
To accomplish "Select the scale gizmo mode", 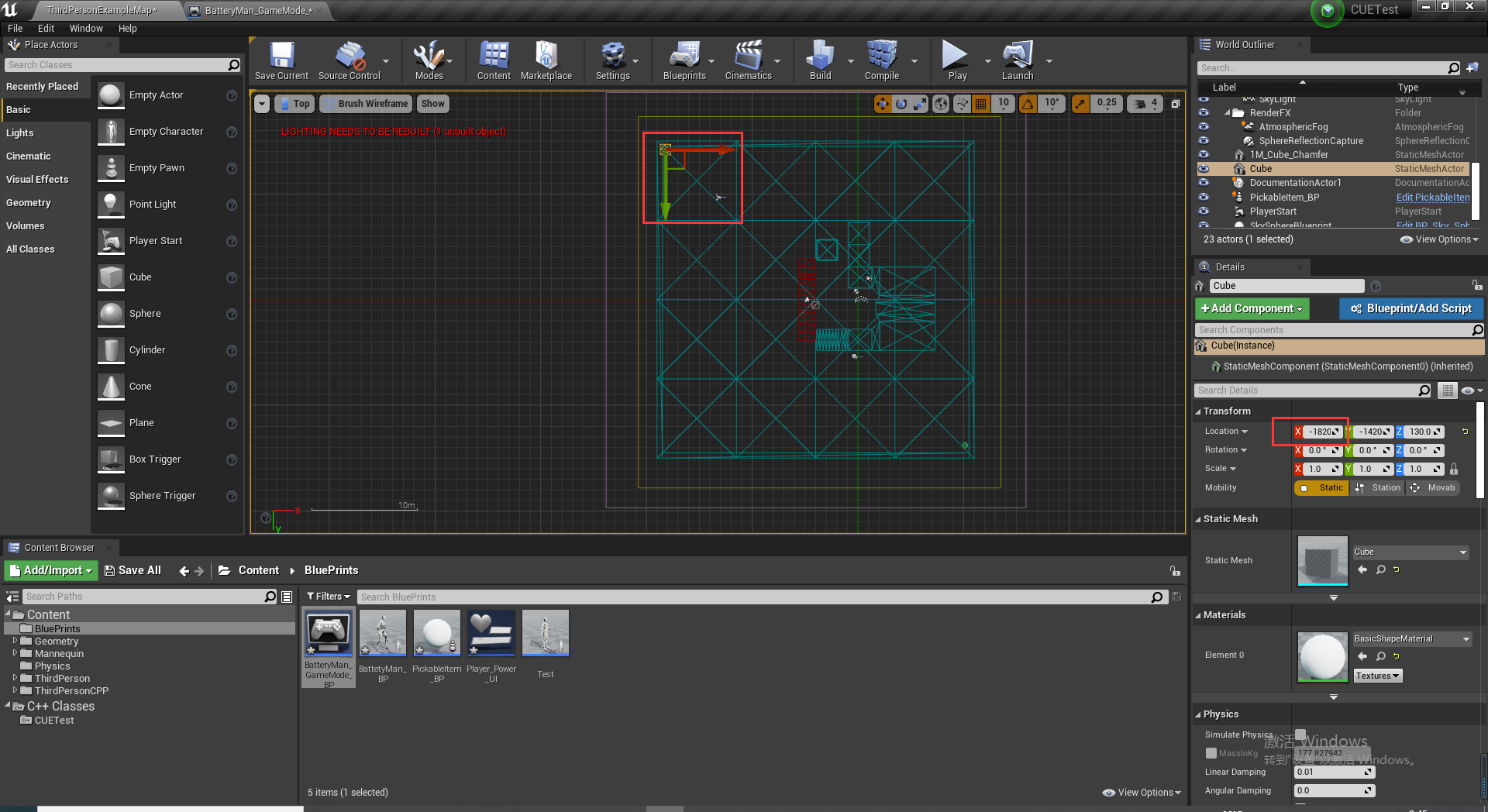I will click(x=920, y=104).
